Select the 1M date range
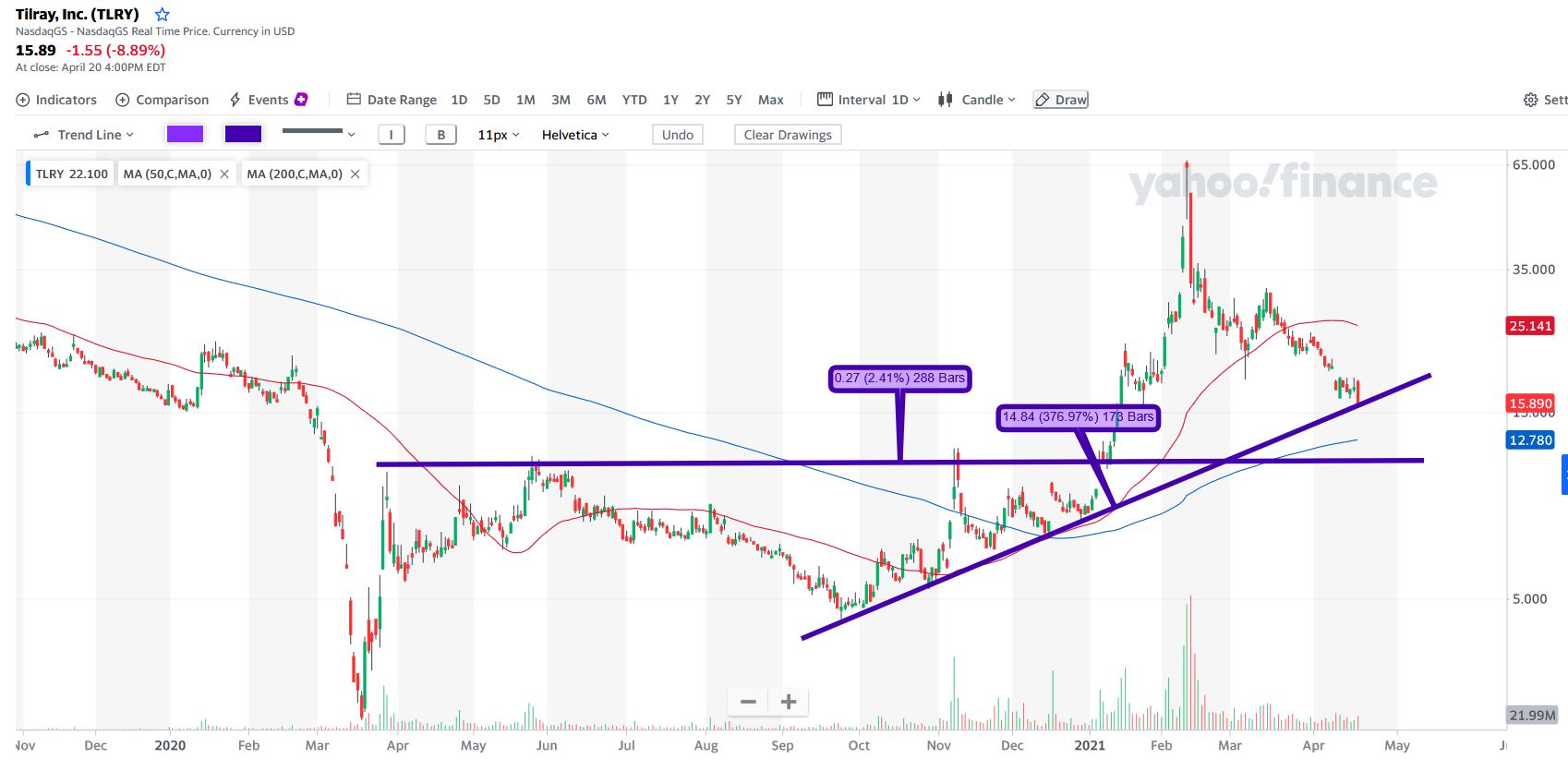 click(x=525, y=100)
